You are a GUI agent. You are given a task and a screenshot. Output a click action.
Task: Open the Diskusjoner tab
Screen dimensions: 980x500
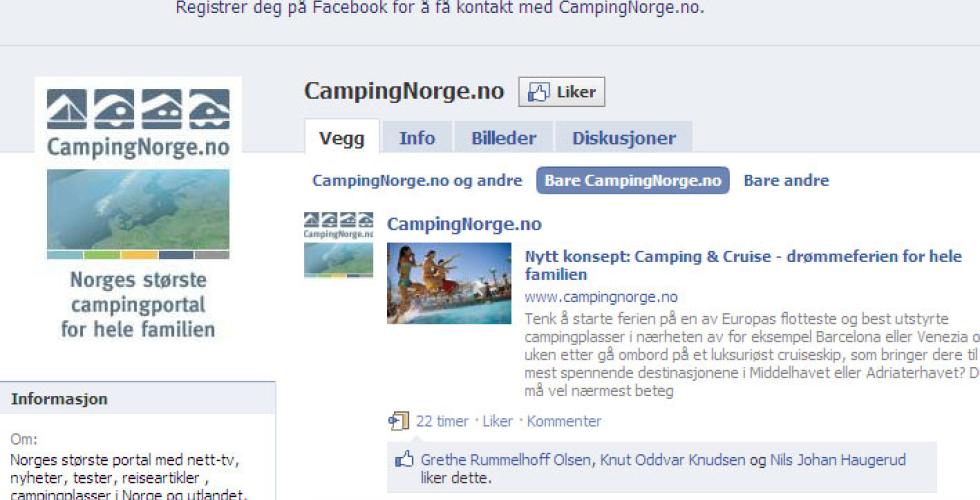tap(624, 138)
